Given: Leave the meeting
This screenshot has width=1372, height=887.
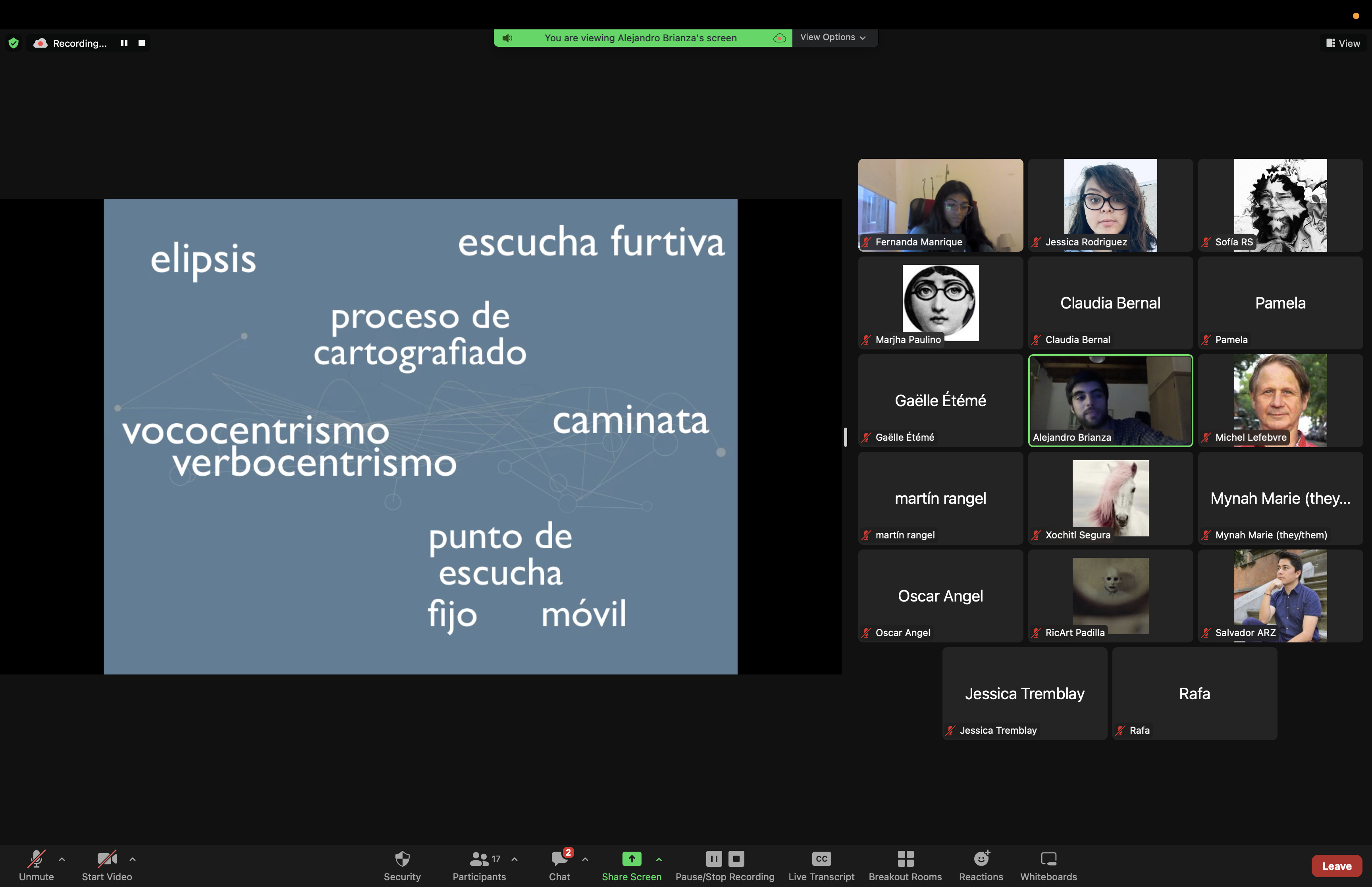Looking at the screenshot, I should click(x=1336, y=866).
